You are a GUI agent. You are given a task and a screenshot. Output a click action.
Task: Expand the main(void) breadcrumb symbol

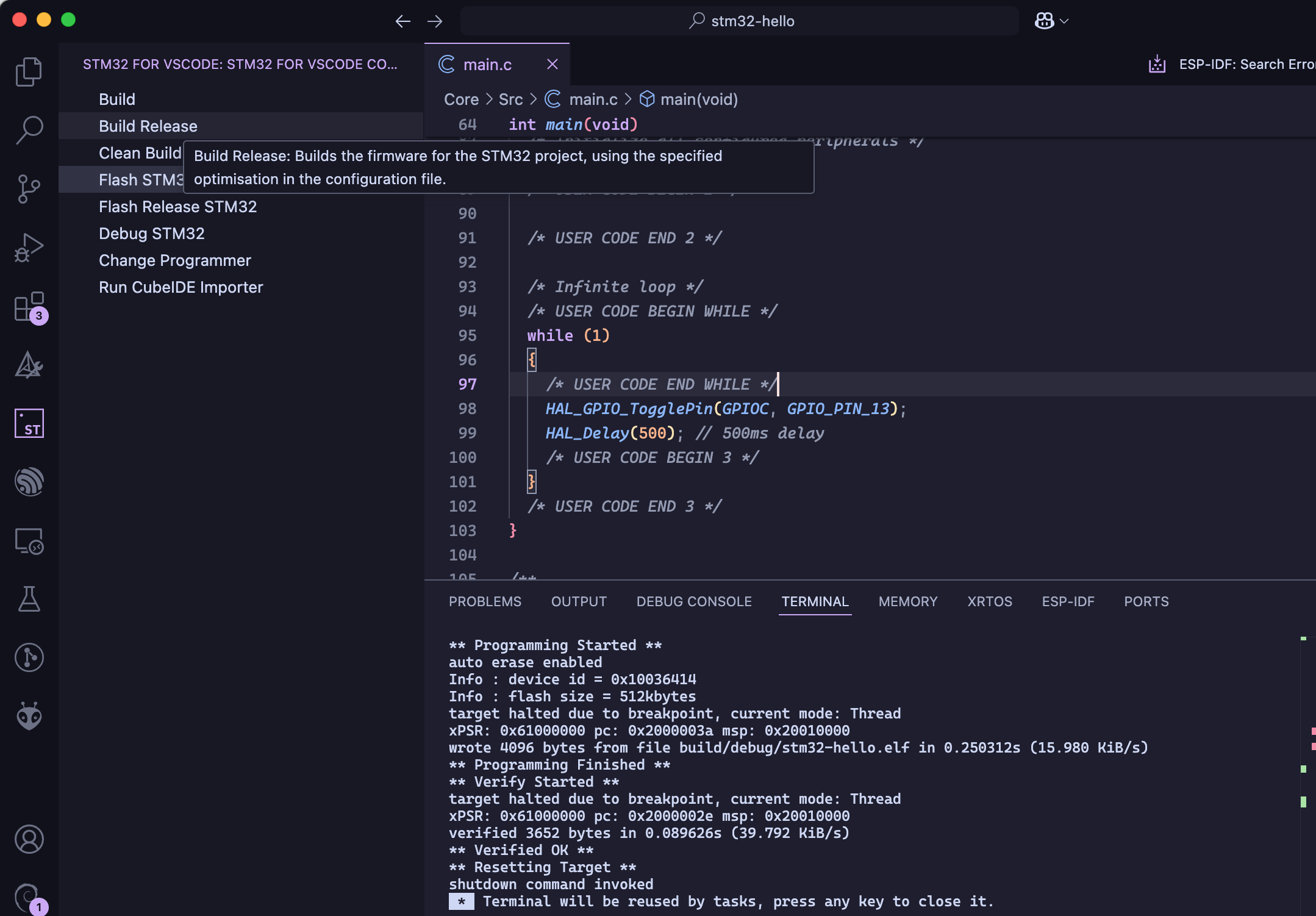pyautogui.click(x=699, y=99)
